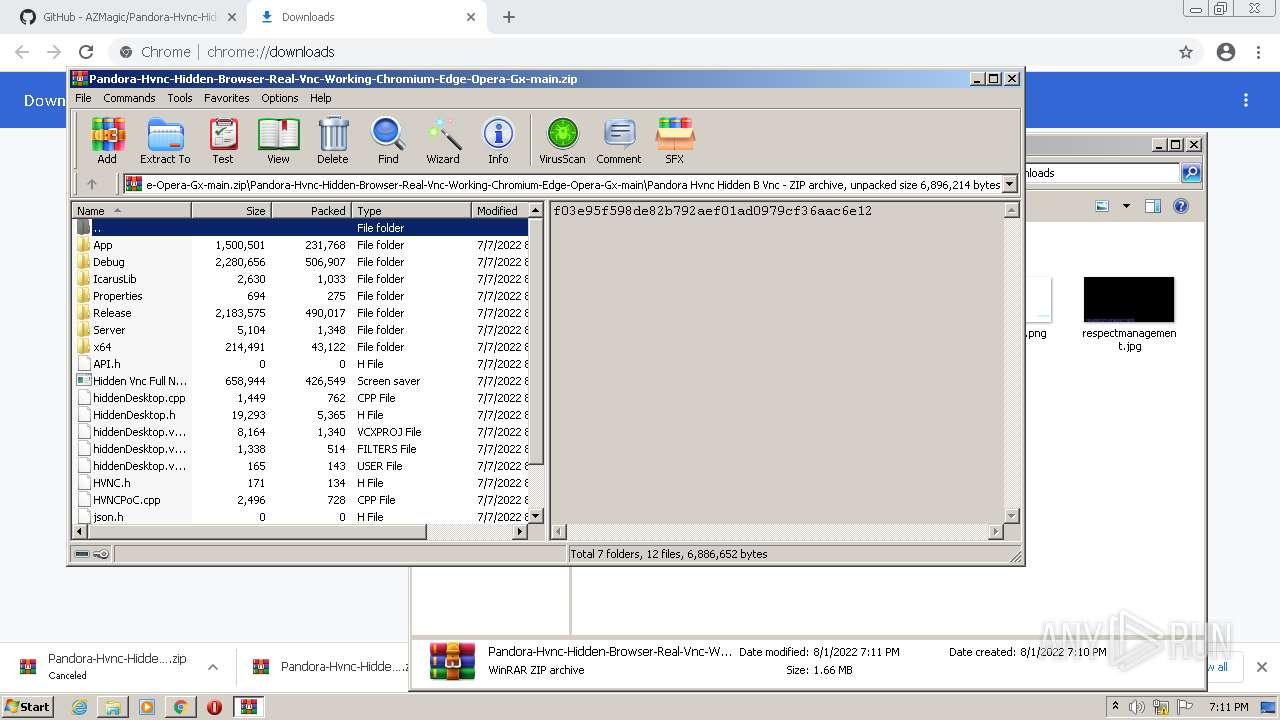Image resolution: width=1280 pixels, height=720 pixels.
Task: Run the VirusScan tool
Action: point(562,140)
